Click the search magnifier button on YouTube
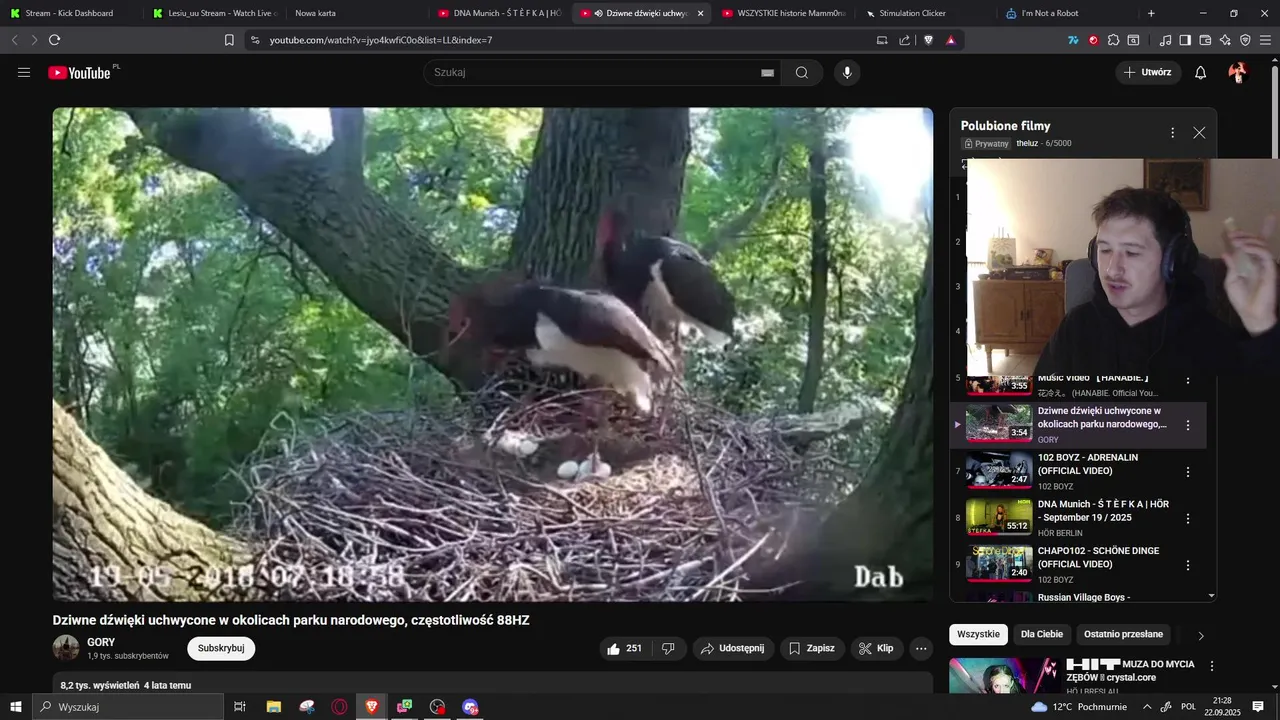Image resolution: width=1280 pixels, height=720 pixels. pos(802,72)
